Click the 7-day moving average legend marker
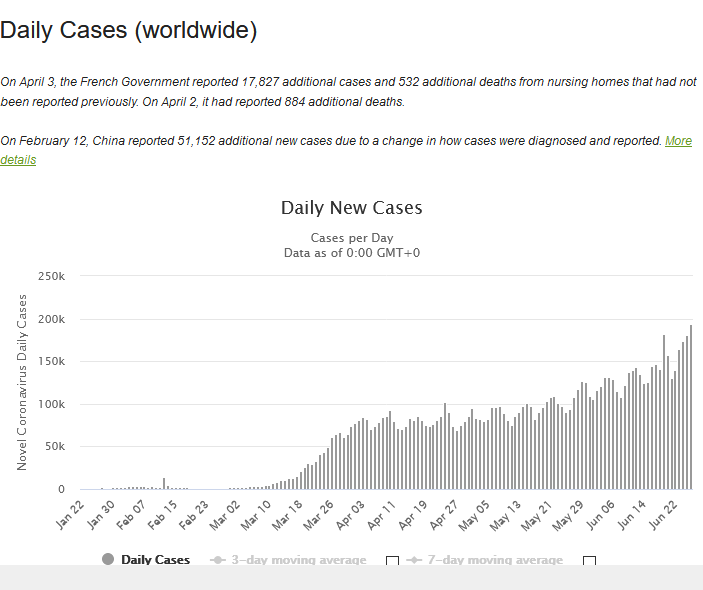Screen dimensions: 703x590 (x=413, y=560)
